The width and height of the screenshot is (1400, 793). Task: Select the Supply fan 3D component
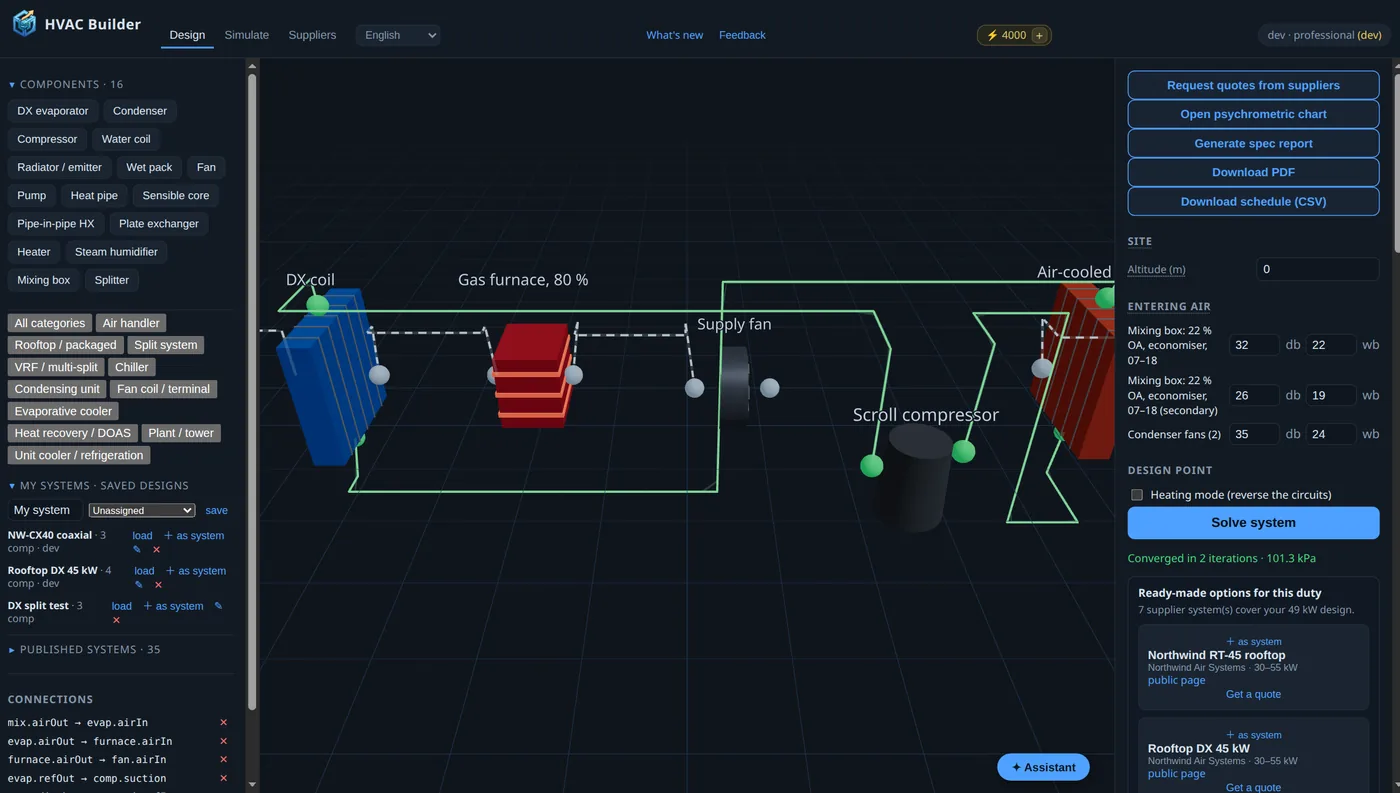pos(734,385)
